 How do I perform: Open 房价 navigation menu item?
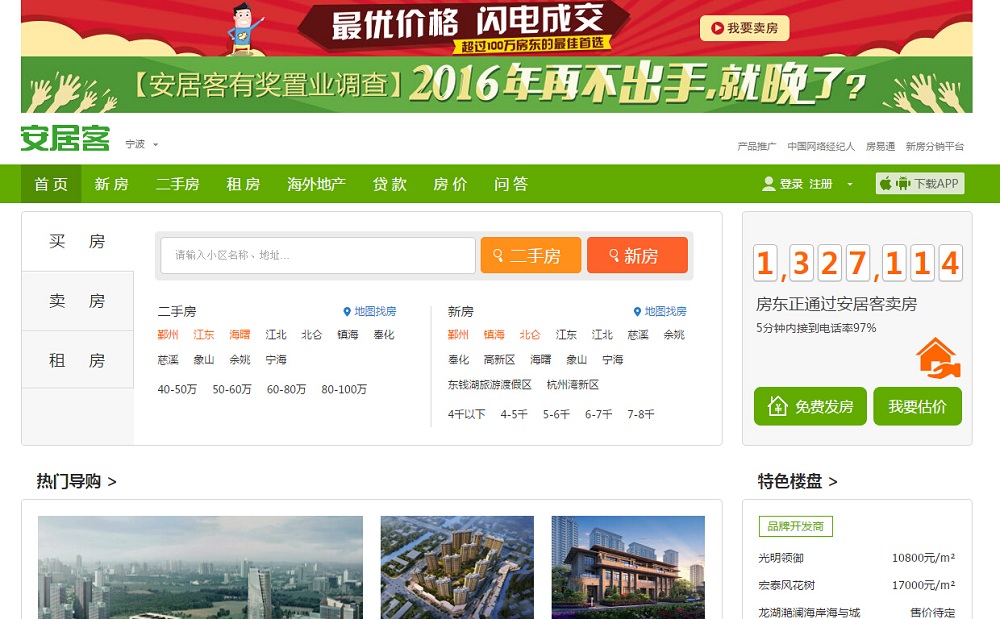[x=450, y=184]
